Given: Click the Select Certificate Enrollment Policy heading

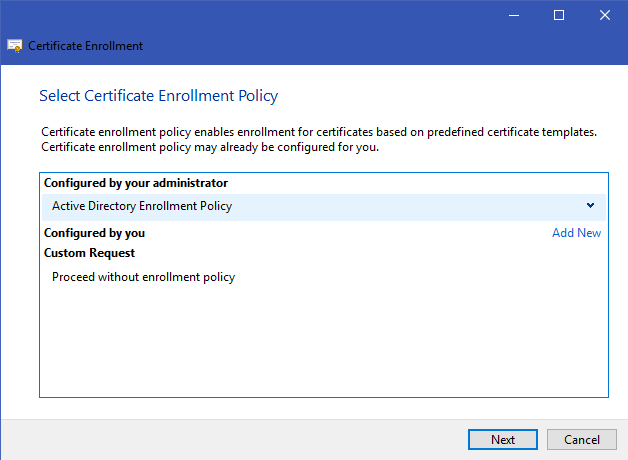Looking at the screenshot, I should tap(159, 96).
